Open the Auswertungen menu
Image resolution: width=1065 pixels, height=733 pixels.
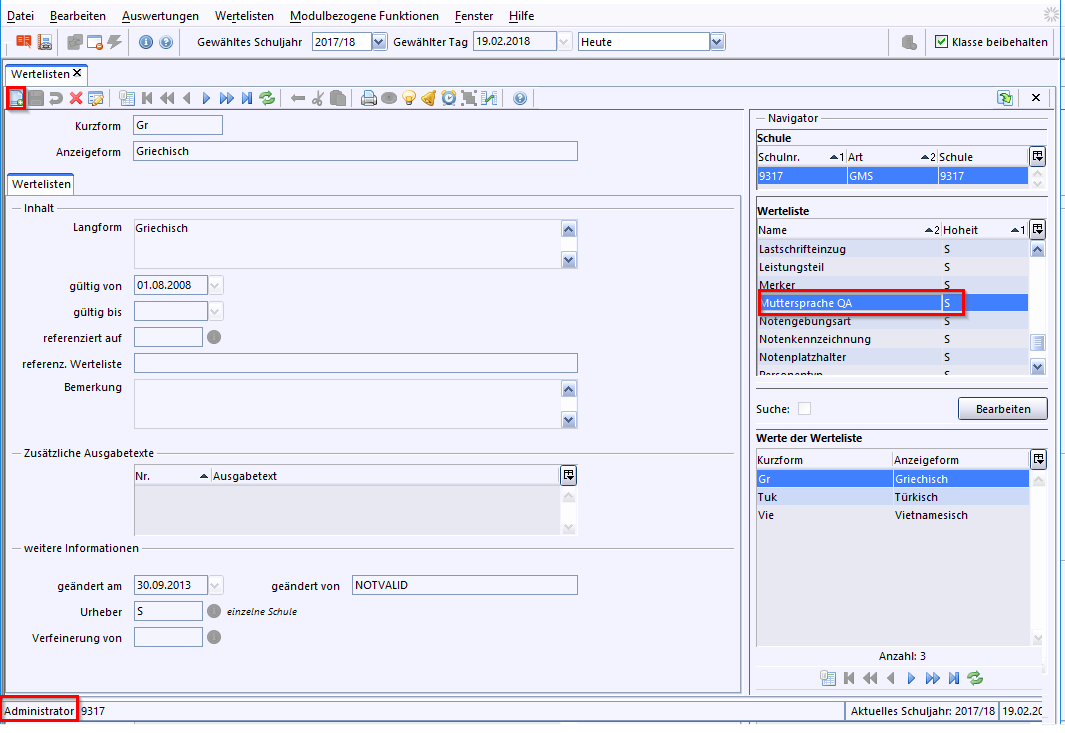click(160, 16)
